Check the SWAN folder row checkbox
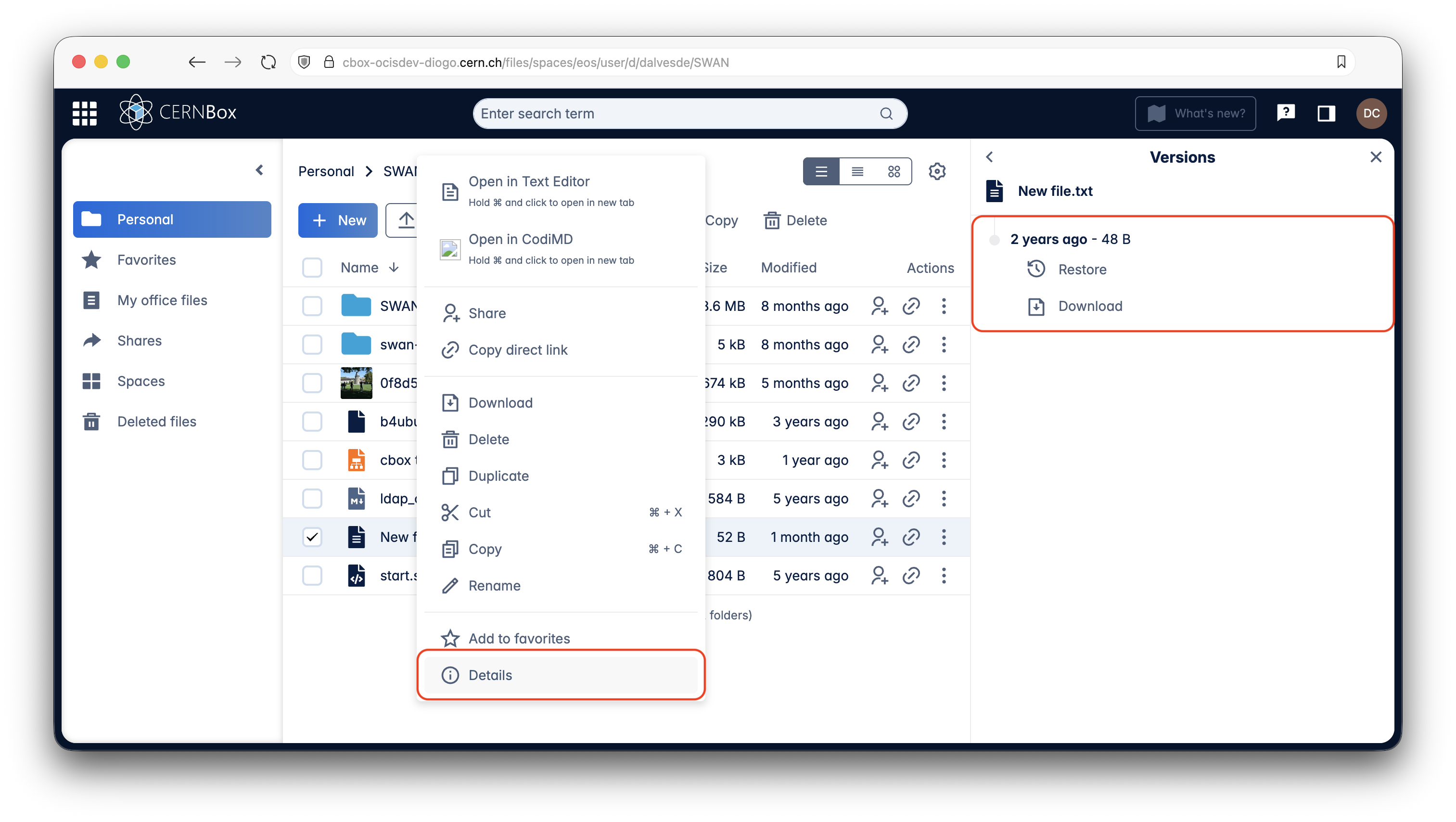Screen dimensions: 1456x822 (x=312, y=306)
